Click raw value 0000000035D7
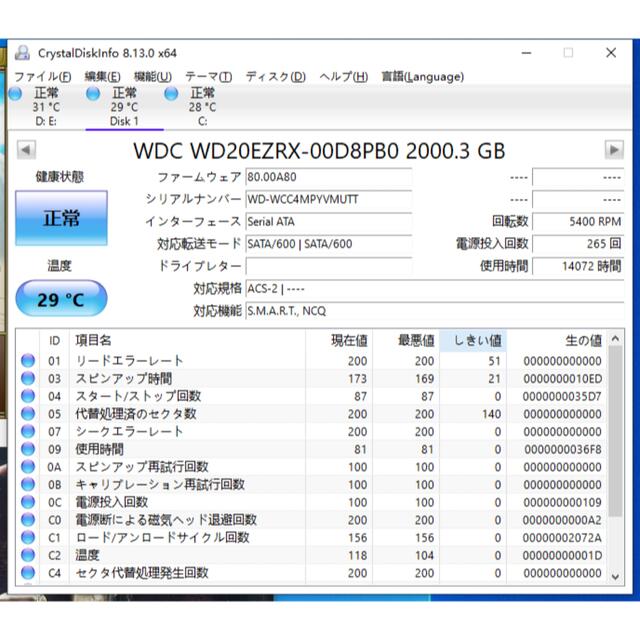Viewport: 640px width, 640px height. pyautogui.click(x=562, y=396)
